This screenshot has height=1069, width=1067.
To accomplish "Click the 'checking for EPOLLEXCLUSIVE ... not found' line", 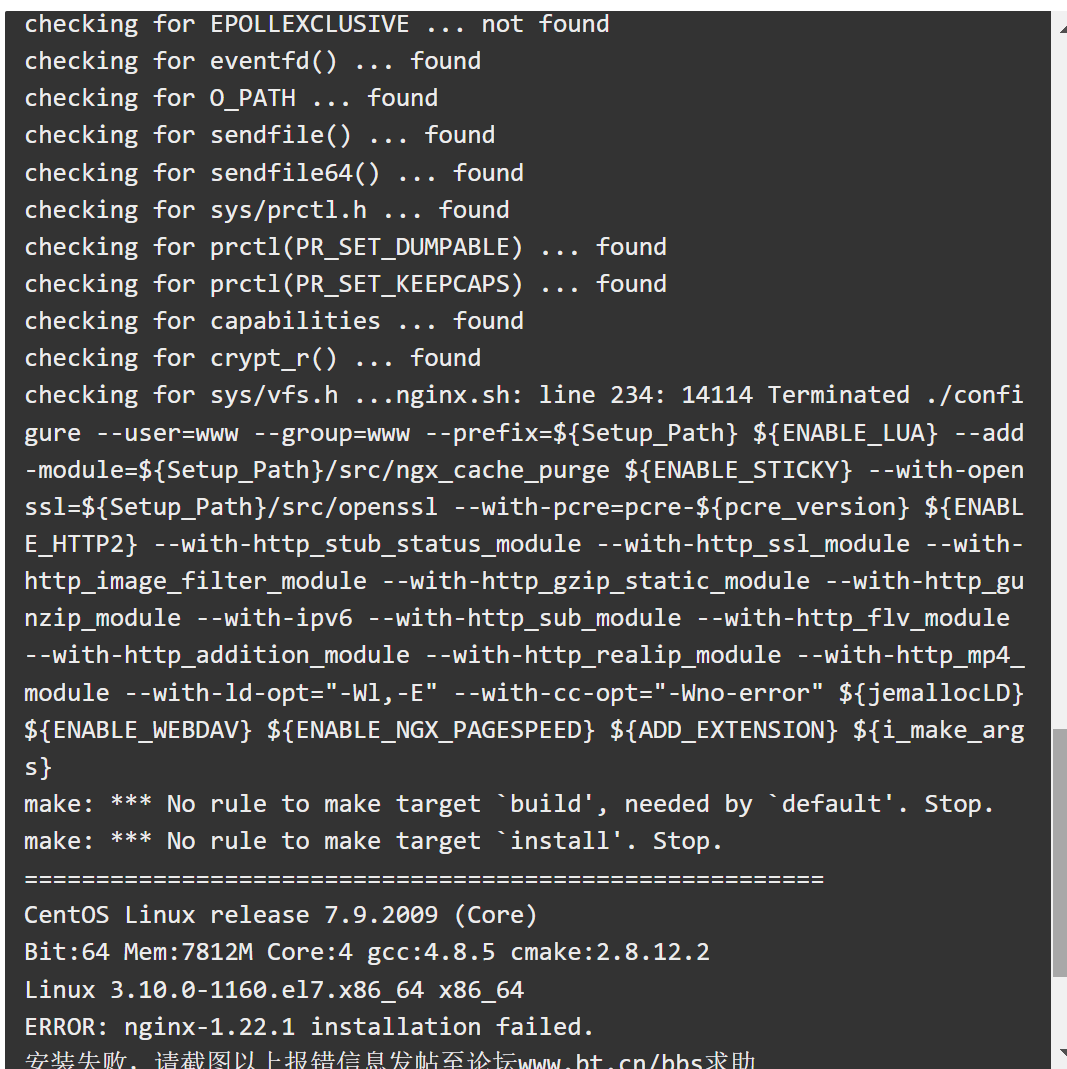I will (317, 25).
